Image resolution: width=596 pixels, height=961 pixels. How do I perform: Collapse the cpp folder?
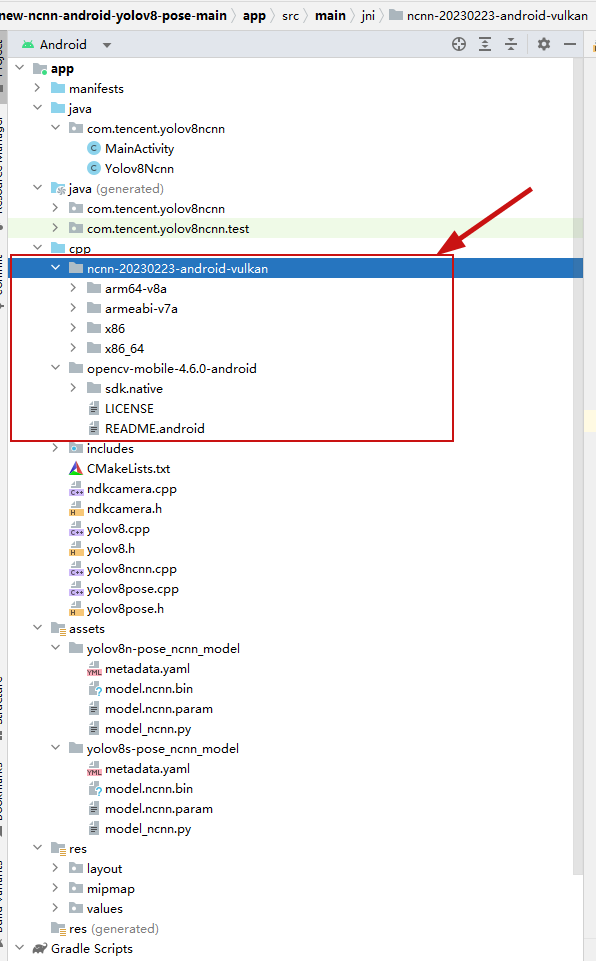pos(37,248)
